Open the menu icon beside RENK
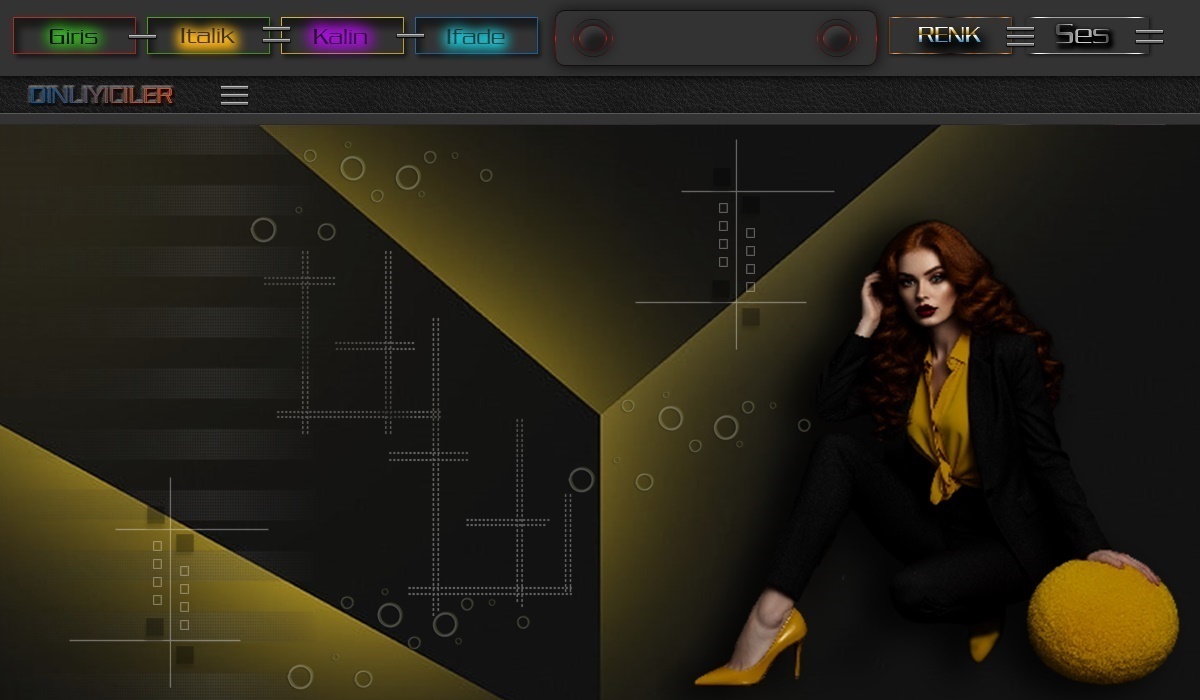This screenshot has height=700, width=1200. (1020, 37)
